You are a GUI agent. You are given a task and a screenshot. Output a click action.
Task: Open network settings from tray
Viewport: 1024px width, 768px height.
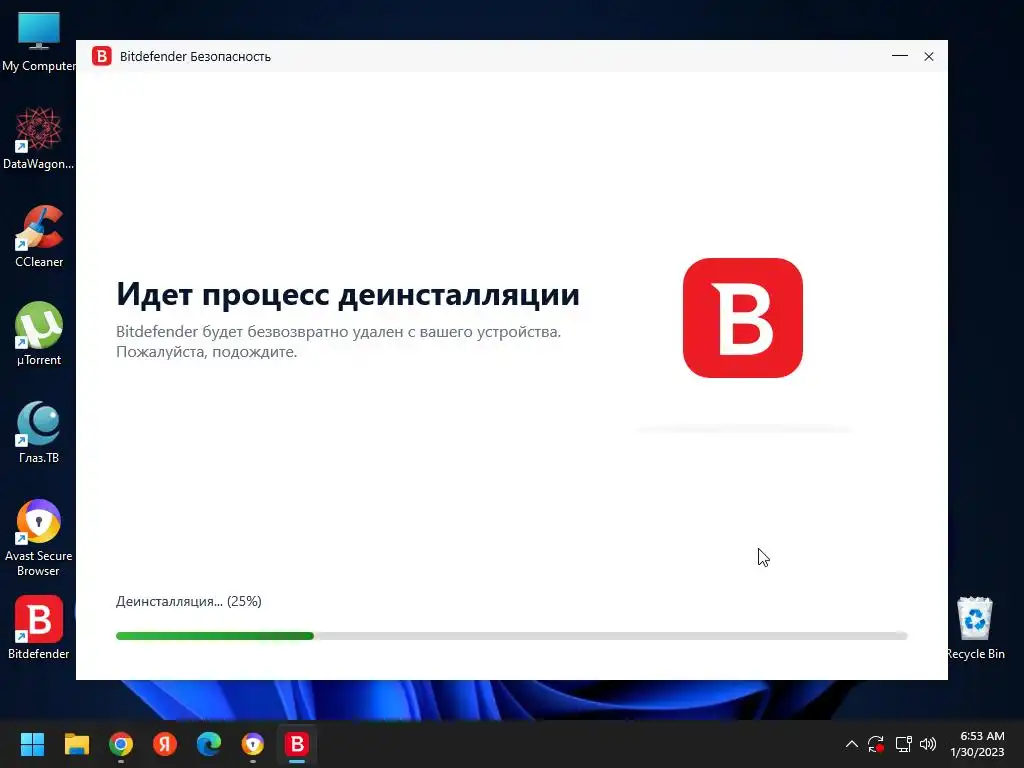click(x=903, y=744)
